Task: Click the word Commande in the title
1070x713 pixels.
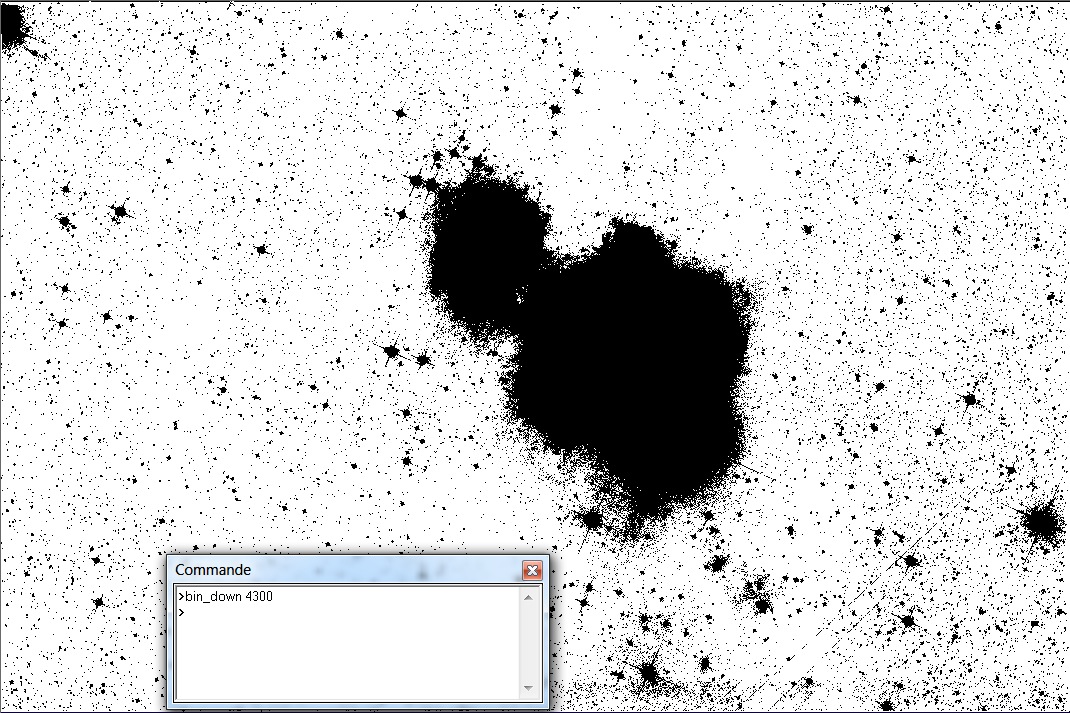Action: (213, 570)
